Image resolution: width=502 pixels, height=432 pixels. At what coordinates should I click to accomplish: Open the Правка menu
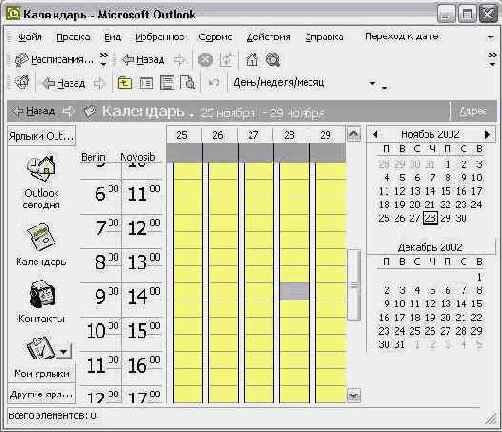(73, 37)
